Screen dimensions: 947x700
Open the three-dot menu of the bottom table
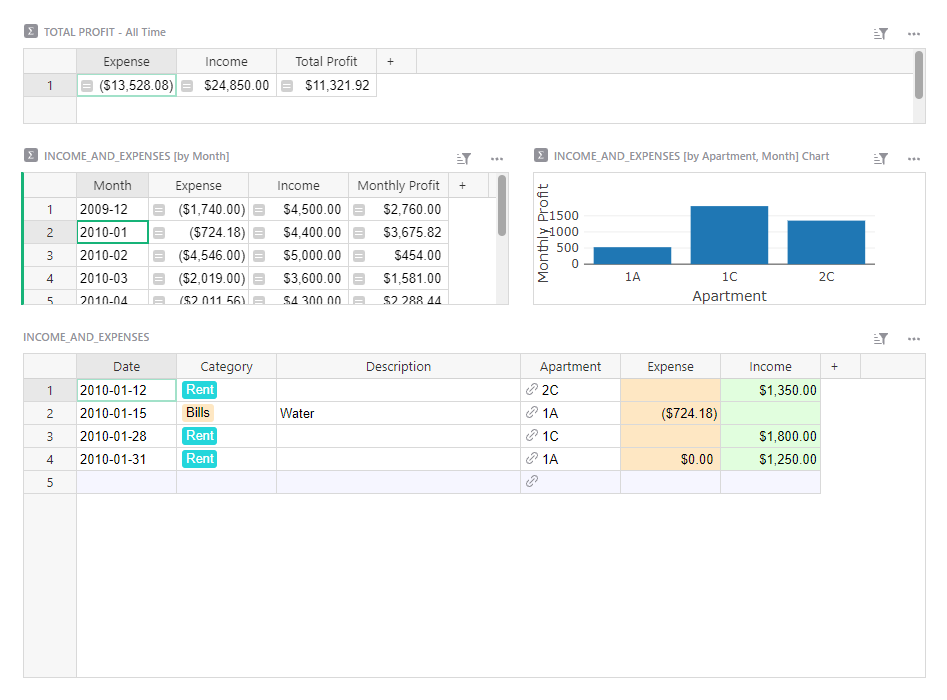coord(913,338)
